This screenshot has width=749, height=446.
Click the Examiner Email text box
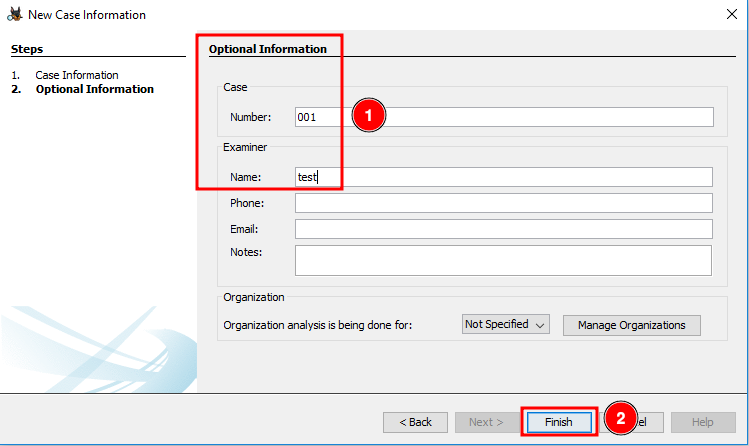click(503, 229)
